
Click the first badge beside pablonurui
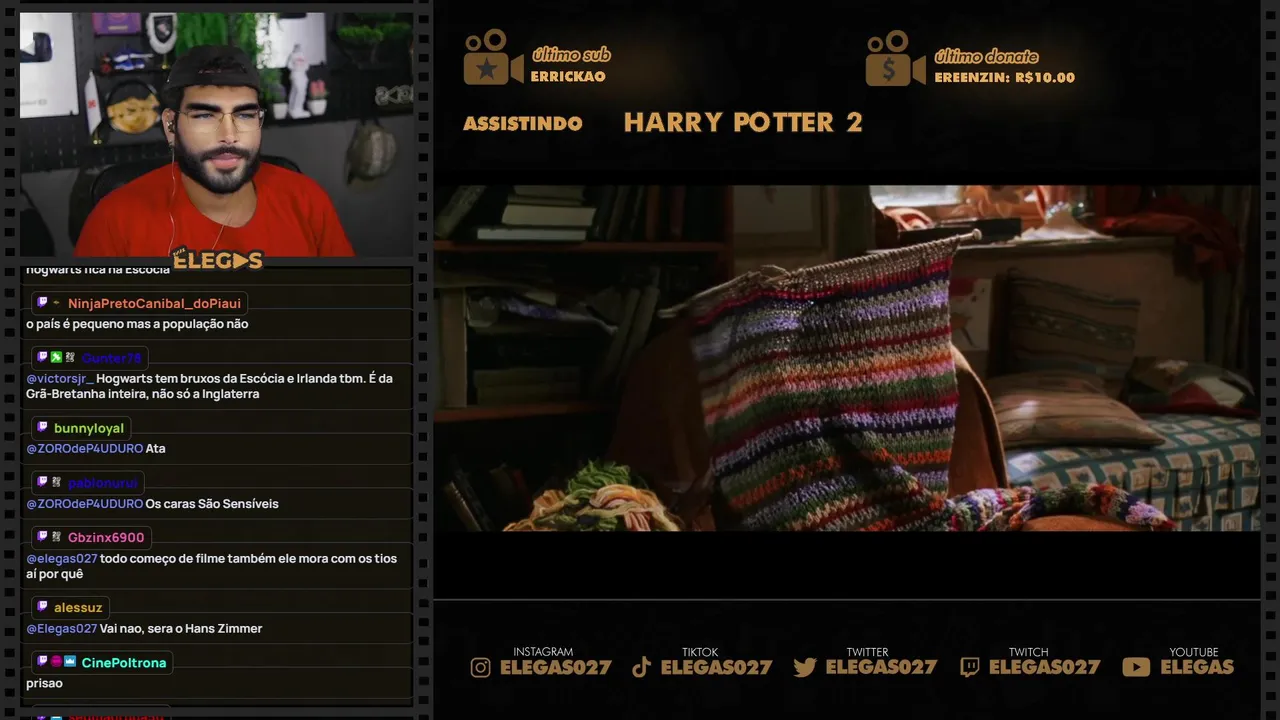(x=42, y=482)
